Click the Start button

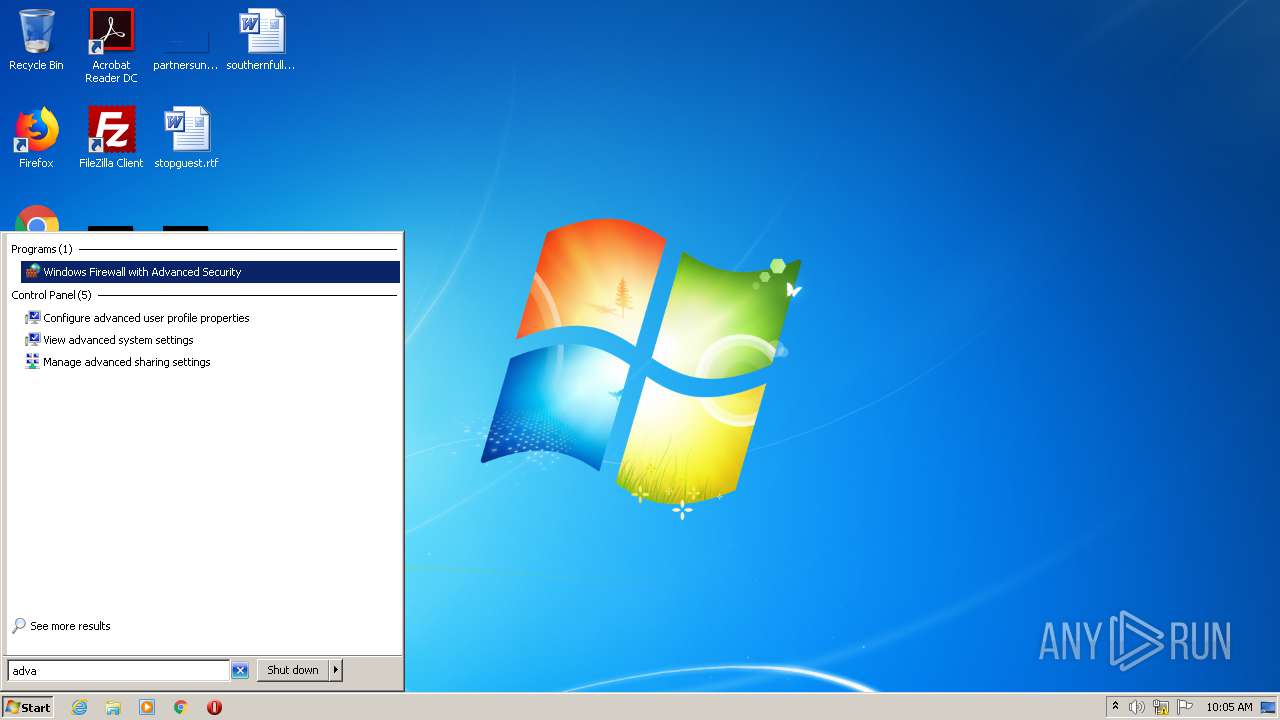tap(28, 707)
